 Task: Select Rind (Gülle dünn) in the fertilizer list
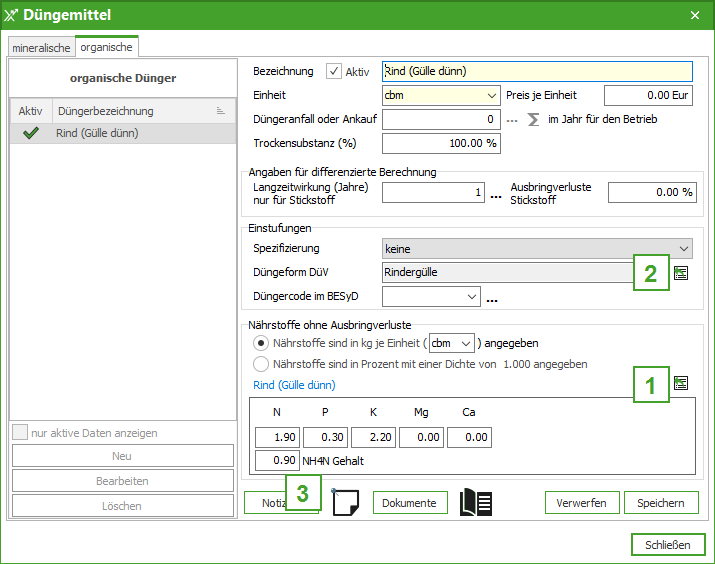click(98, 133)
